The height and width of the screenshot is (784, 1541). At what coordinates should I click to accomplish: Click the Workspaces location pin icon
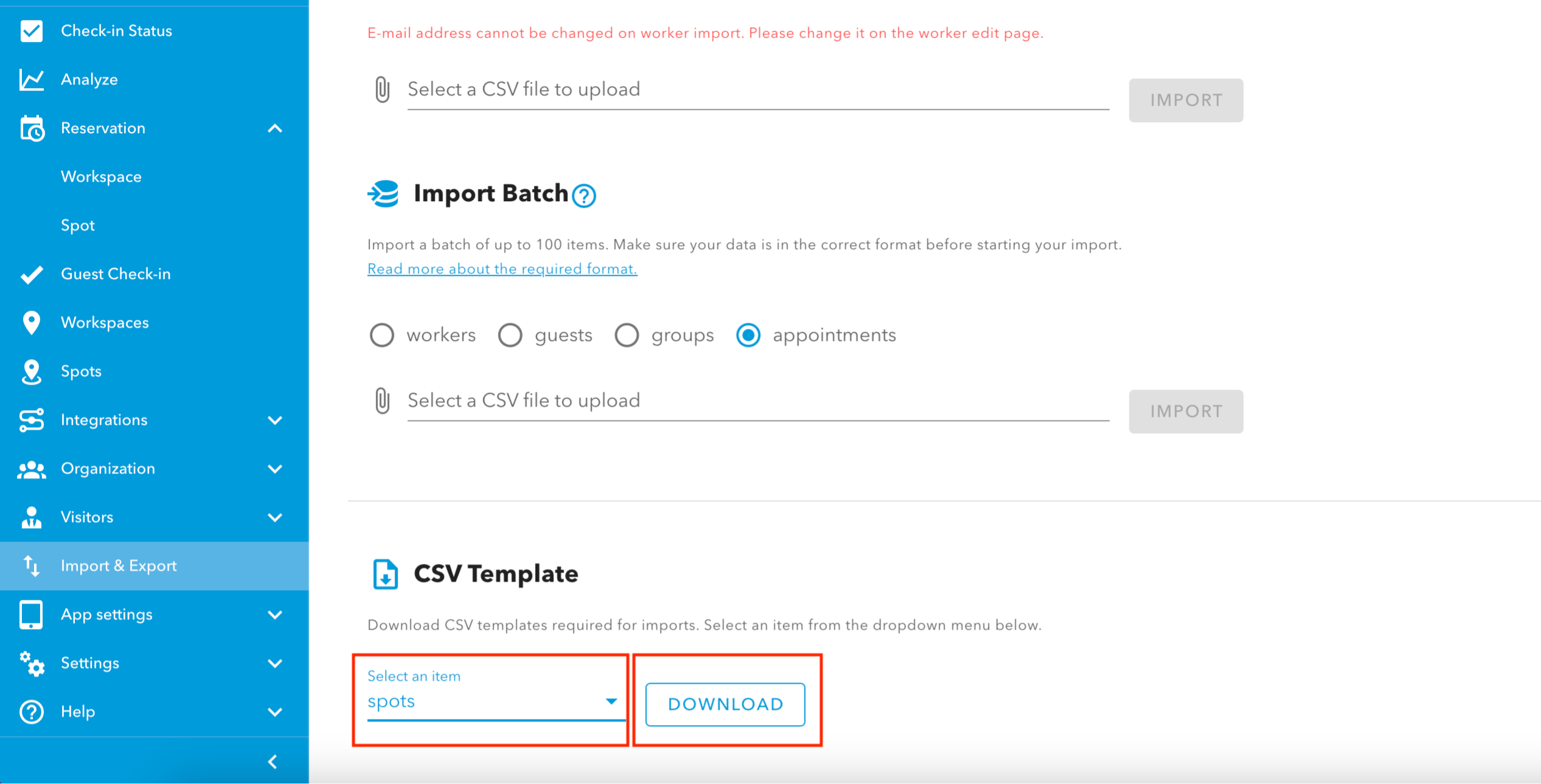[x=32, y=323]
